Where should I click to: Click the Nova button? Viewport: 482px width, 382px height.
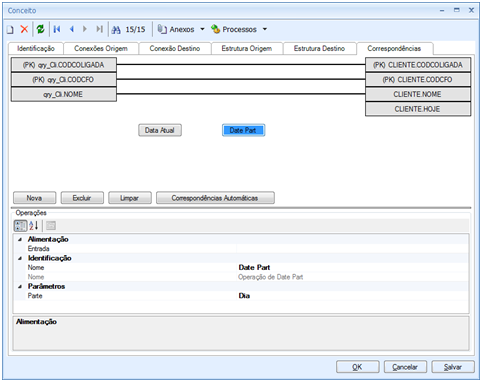35,198
